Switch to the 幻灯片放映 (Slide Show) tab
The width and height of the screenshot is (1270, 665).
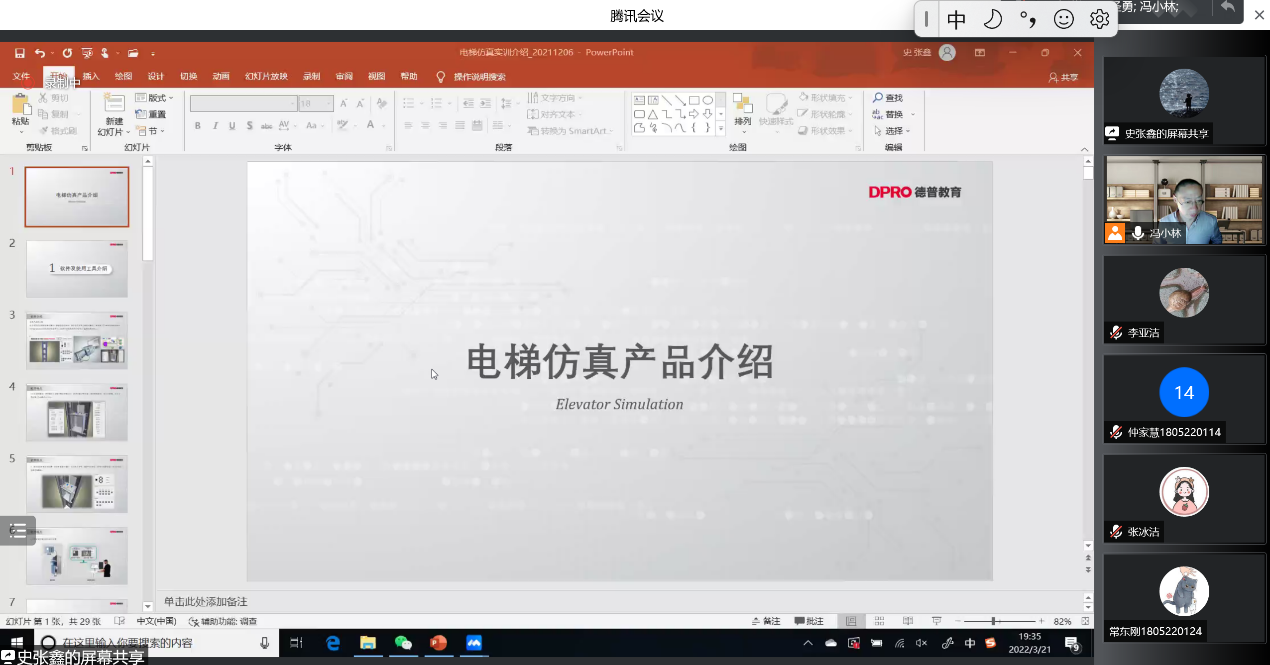(x=267, y=77)
